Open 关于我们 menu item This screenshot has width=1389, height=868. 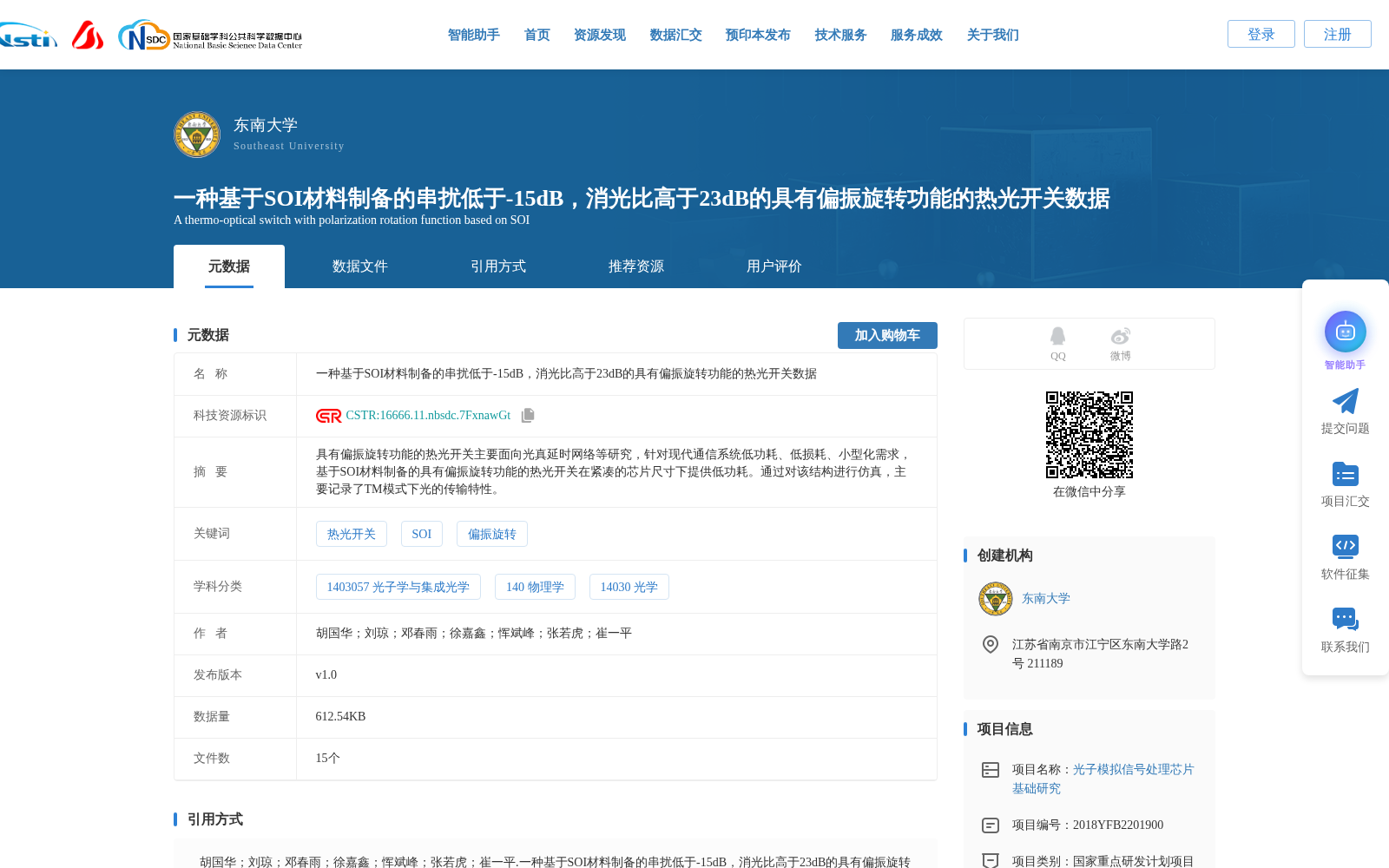point(992,35)
